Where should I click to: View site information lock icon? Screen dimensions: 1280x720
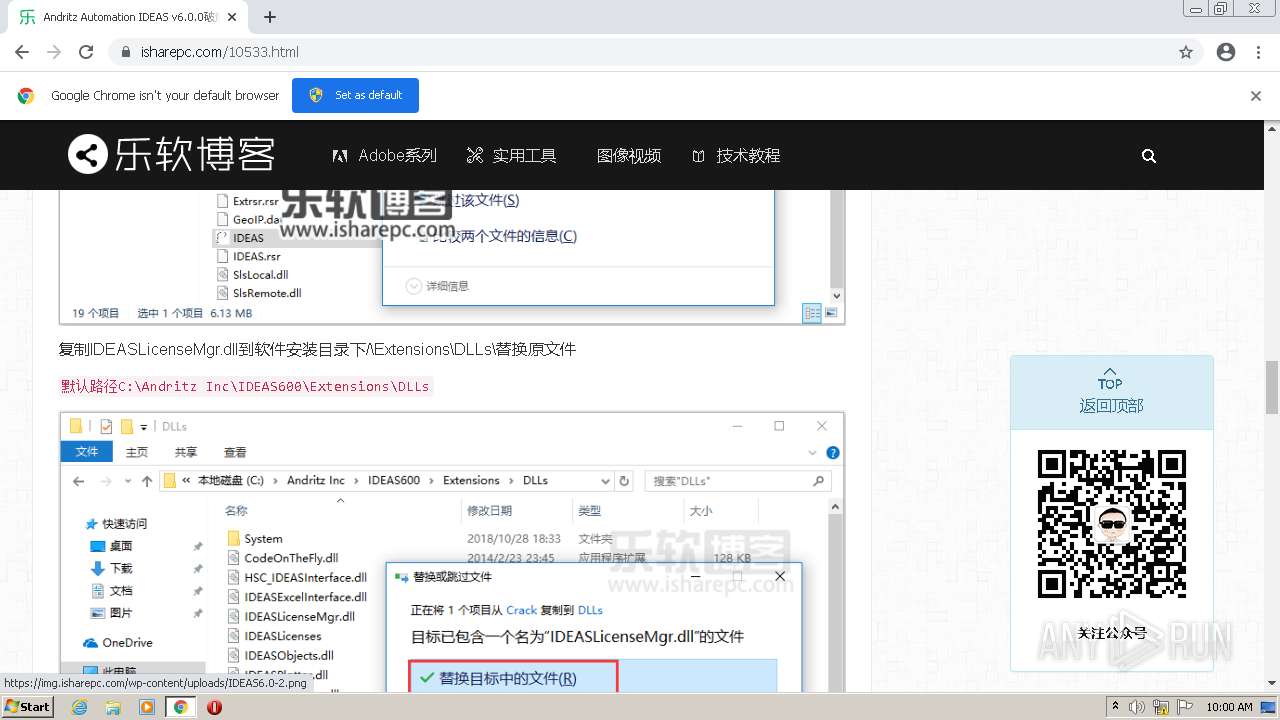(x=126, y=52)
